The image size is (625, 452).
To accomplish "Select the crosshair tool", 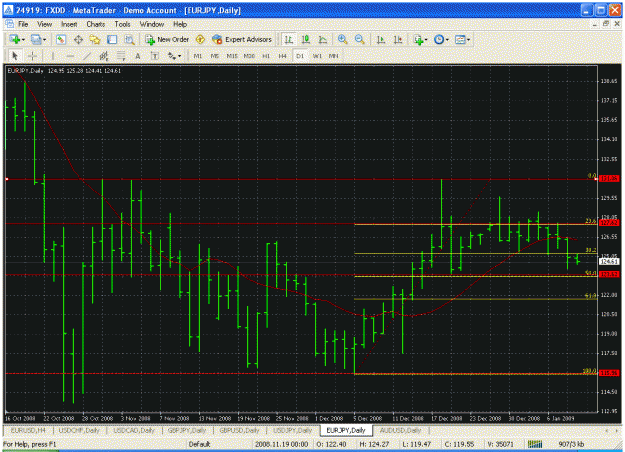I will click(x=32, y=56).
